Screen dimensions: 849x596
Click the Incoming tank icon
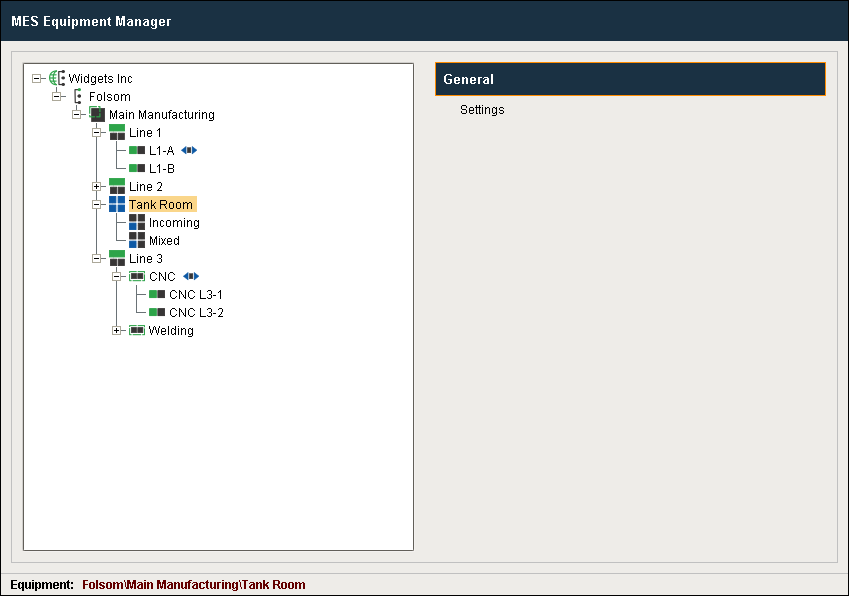137,223
